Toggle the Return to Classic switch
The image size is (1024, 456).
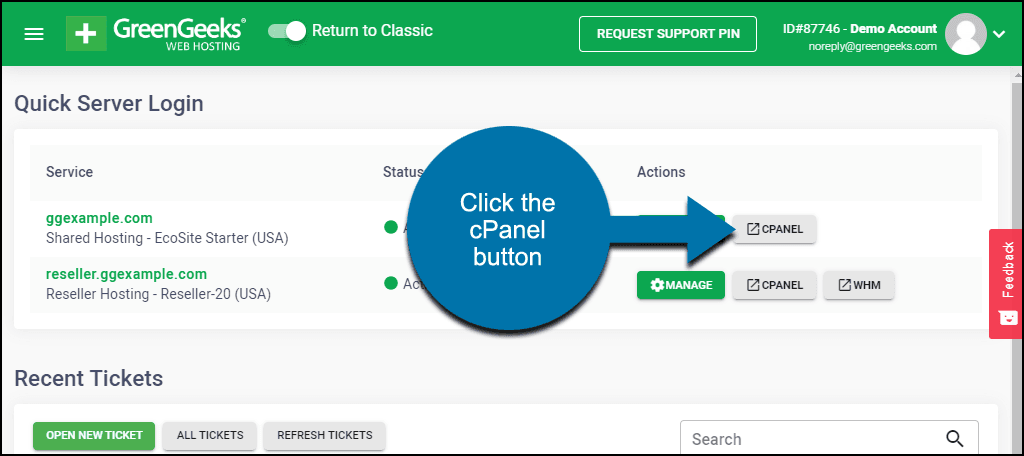[x=287, y=31]
